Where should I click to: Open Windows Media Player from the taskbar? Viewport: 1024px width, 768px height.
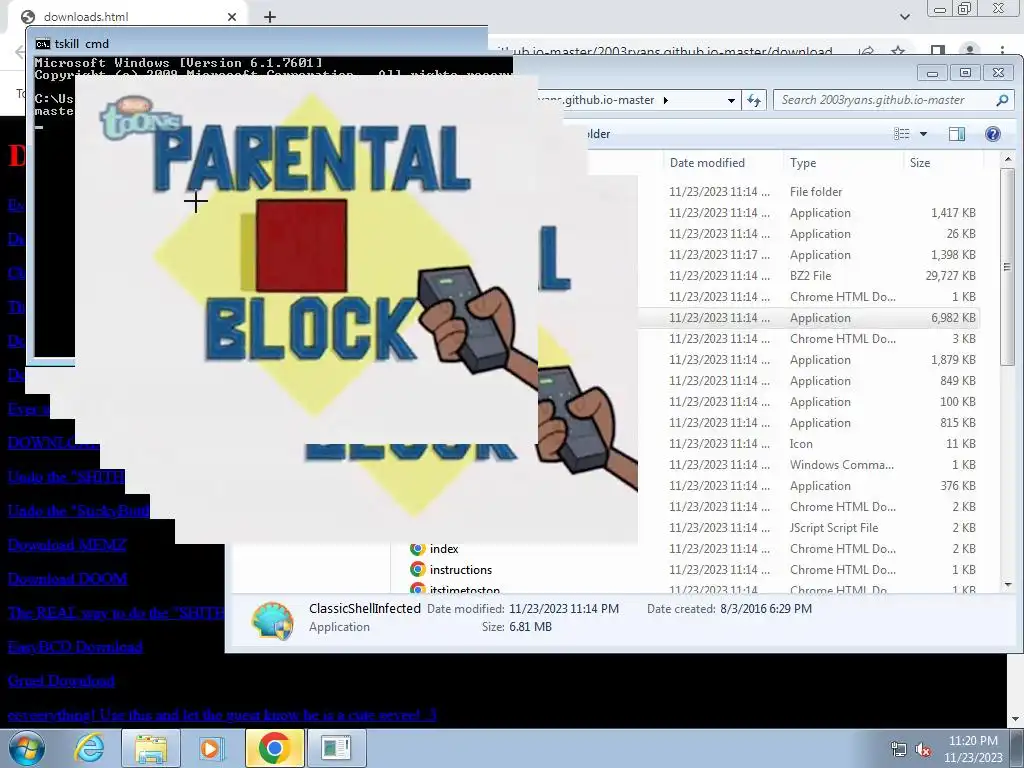211,748
